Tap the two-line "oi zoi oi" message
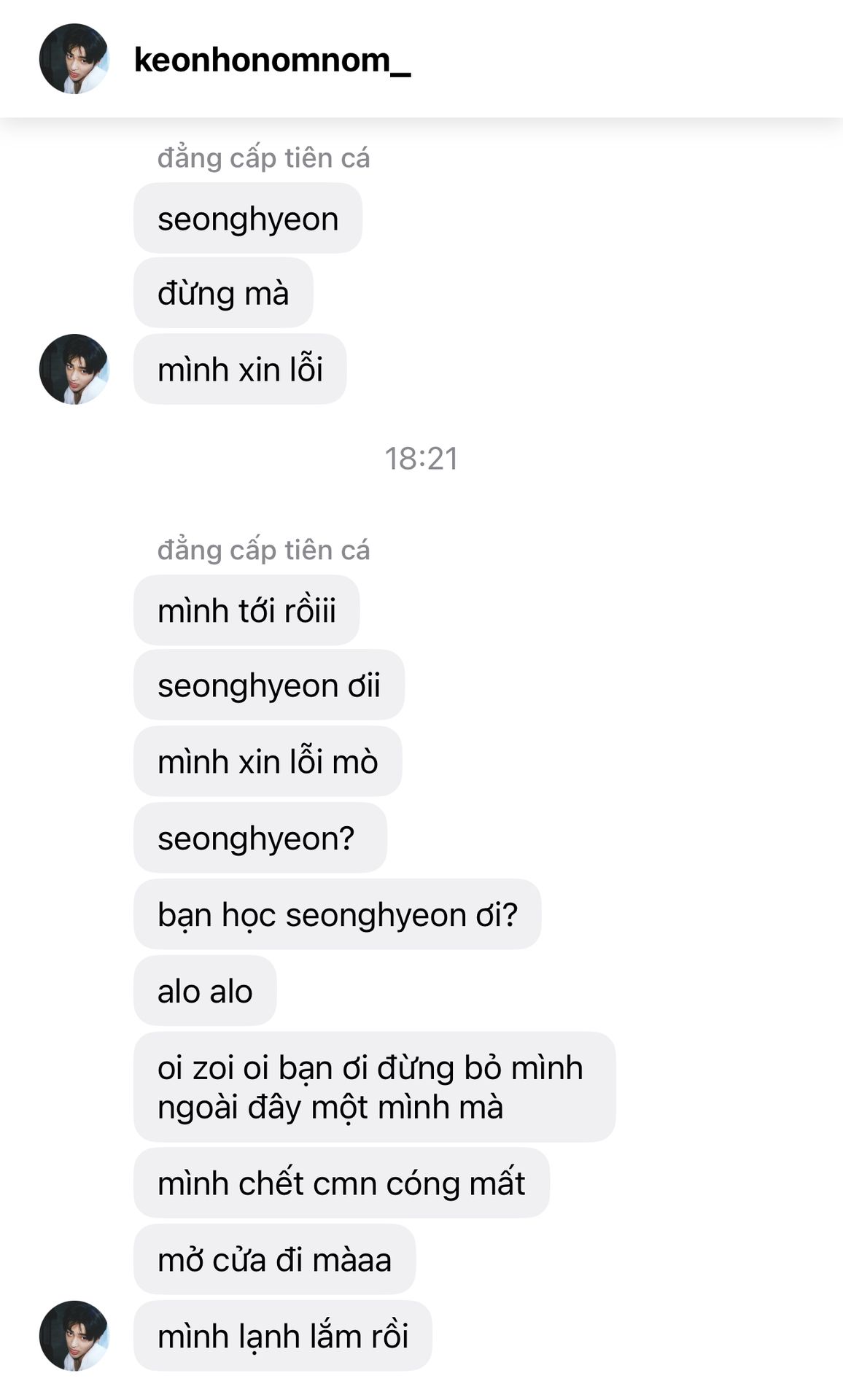The height and width of the screenshot is (1400, 843). 374,1086
